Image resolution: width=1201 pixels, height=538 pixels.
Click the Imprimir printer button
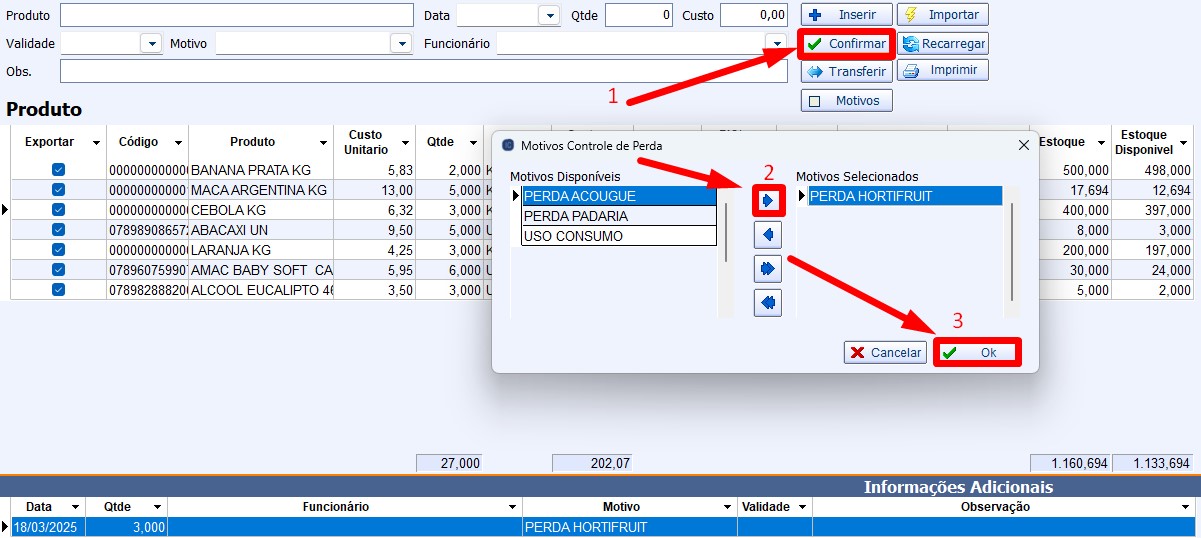tap(942, 71)
